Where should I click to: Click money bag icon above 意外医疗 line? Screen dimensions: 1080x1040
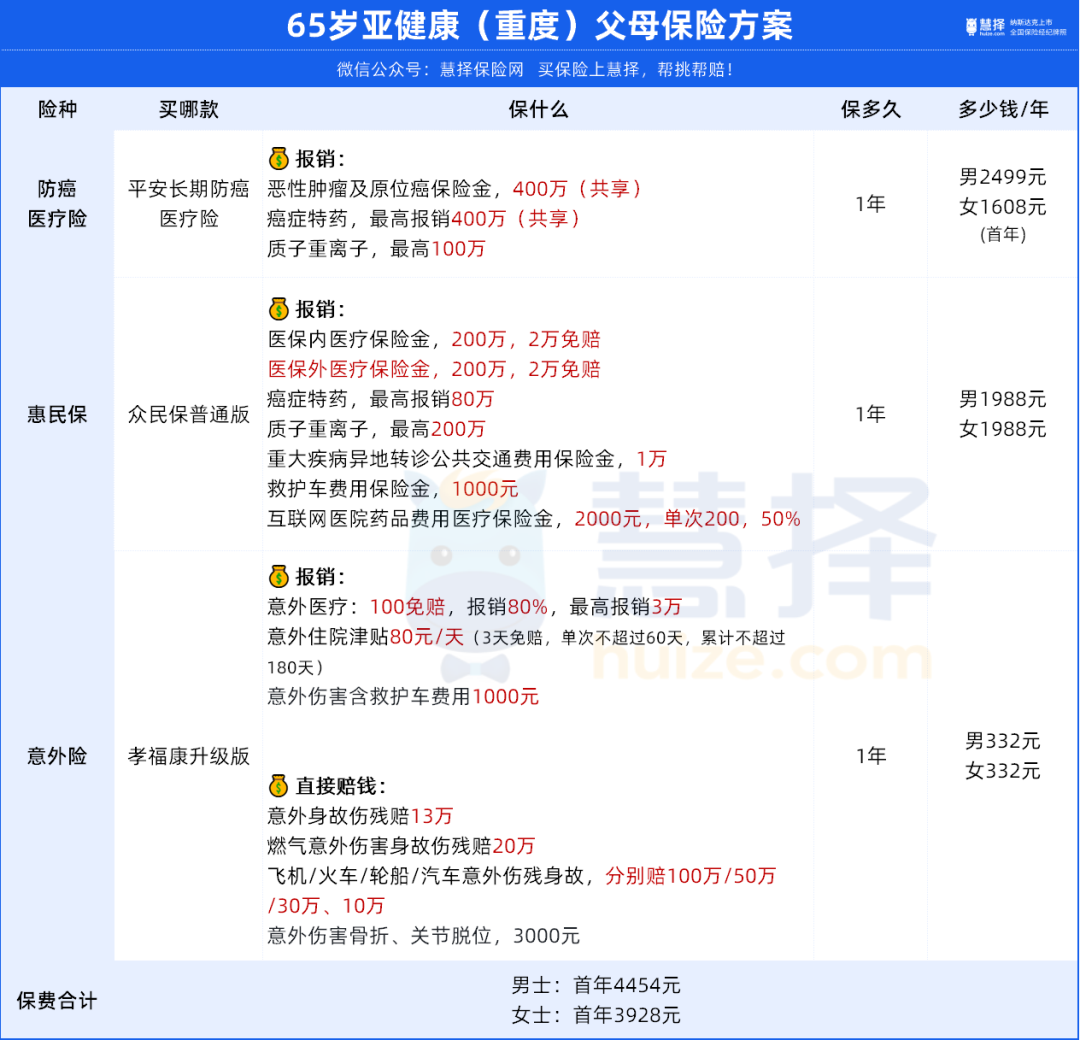point(279,577)
